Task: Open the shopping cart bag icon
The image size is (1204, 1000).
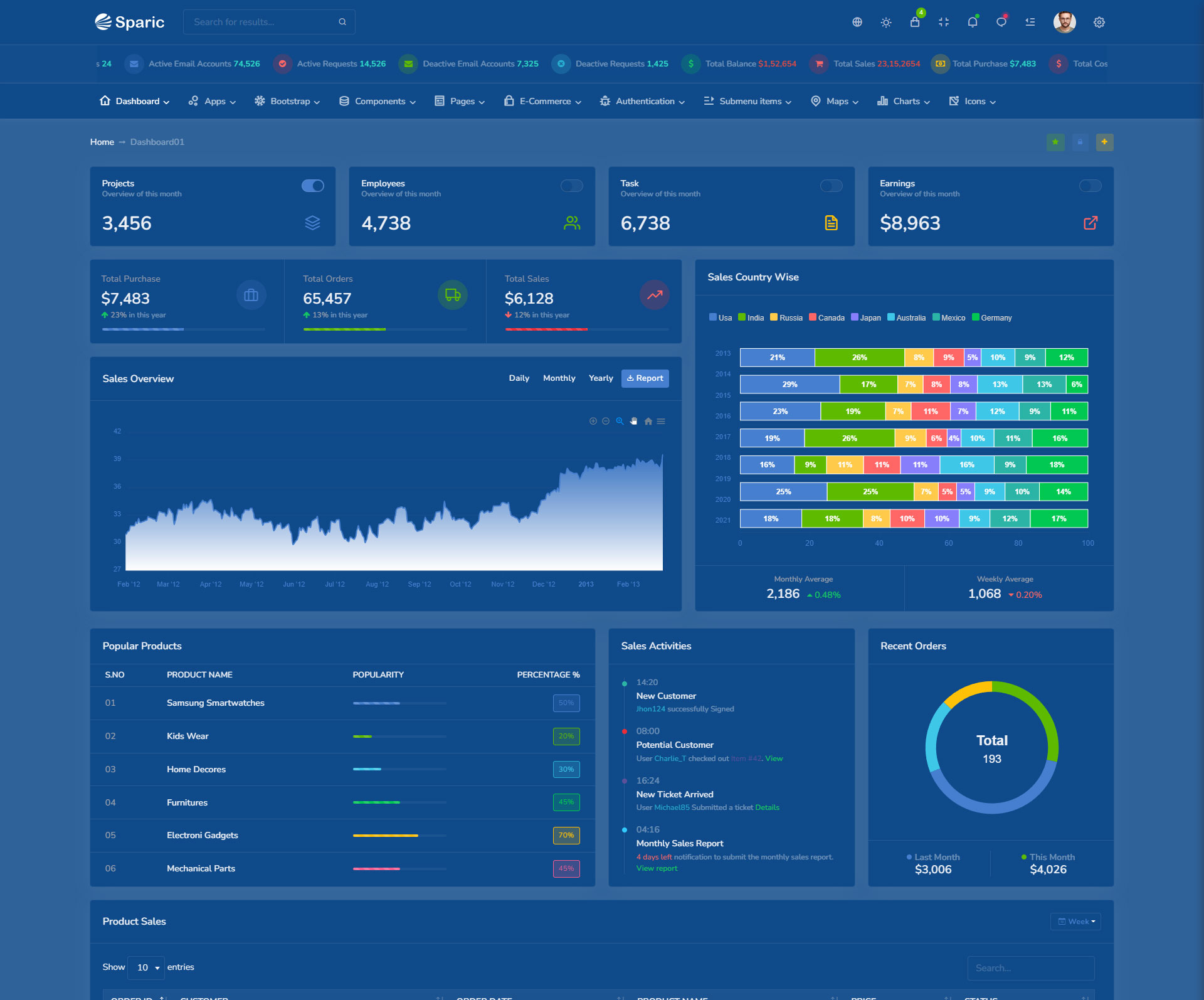Action: click(915, 22)
